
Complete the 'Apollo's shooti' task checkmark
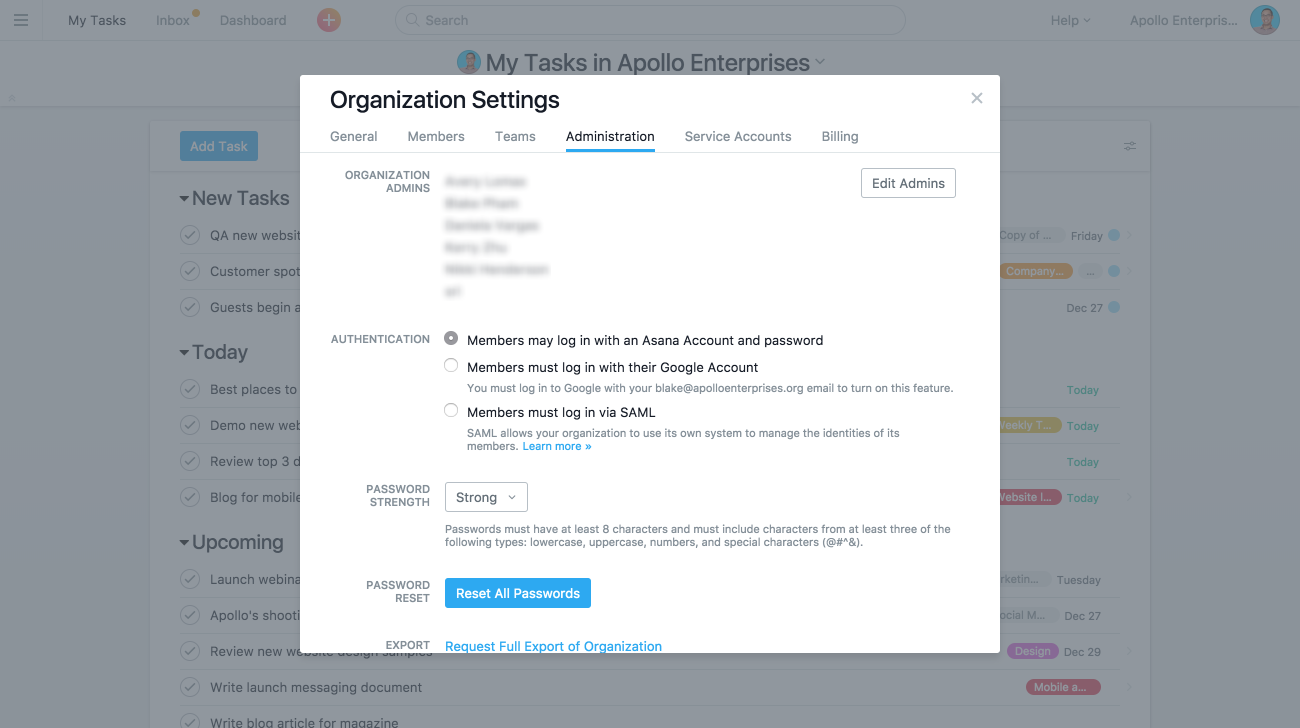(x=190, y=615)
